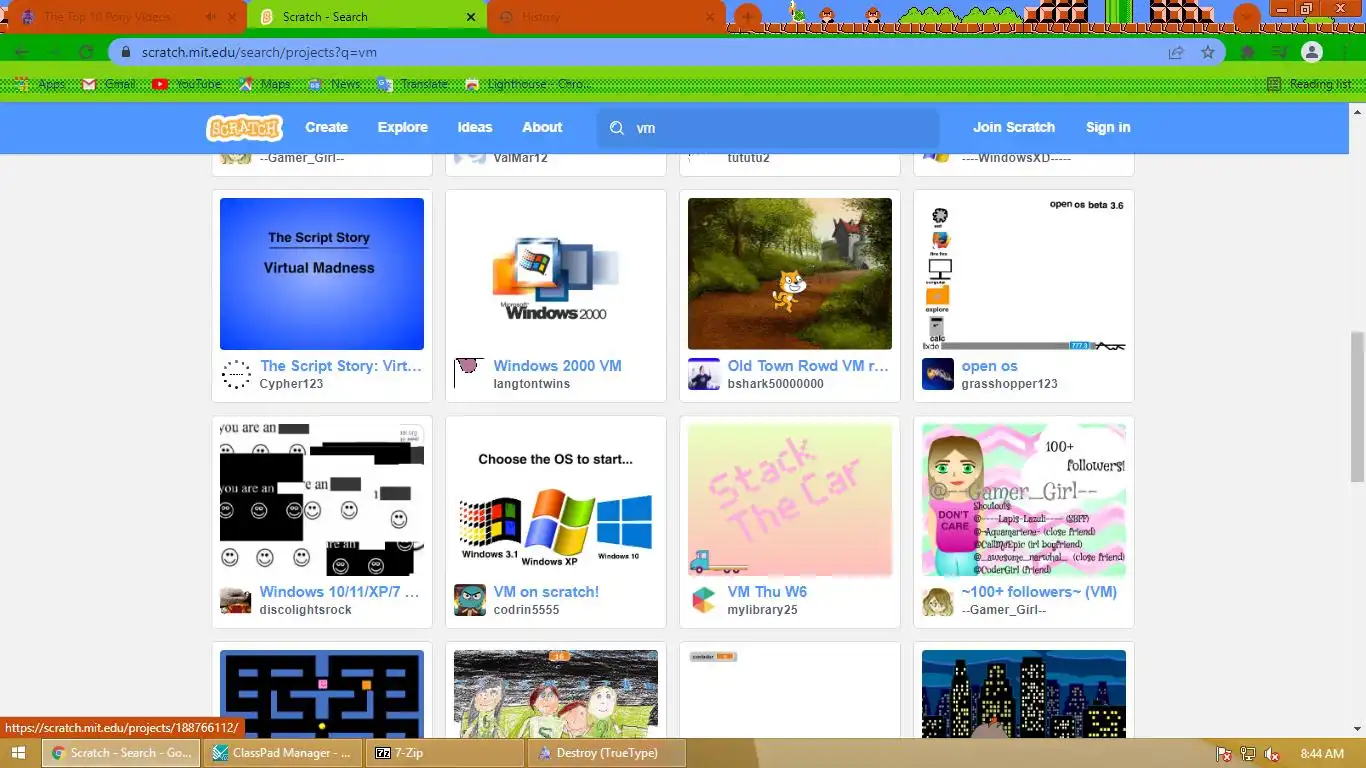Open the open os beta thumbnail
This screenshot has height=768, width=1366.
tap(1024, 274)
